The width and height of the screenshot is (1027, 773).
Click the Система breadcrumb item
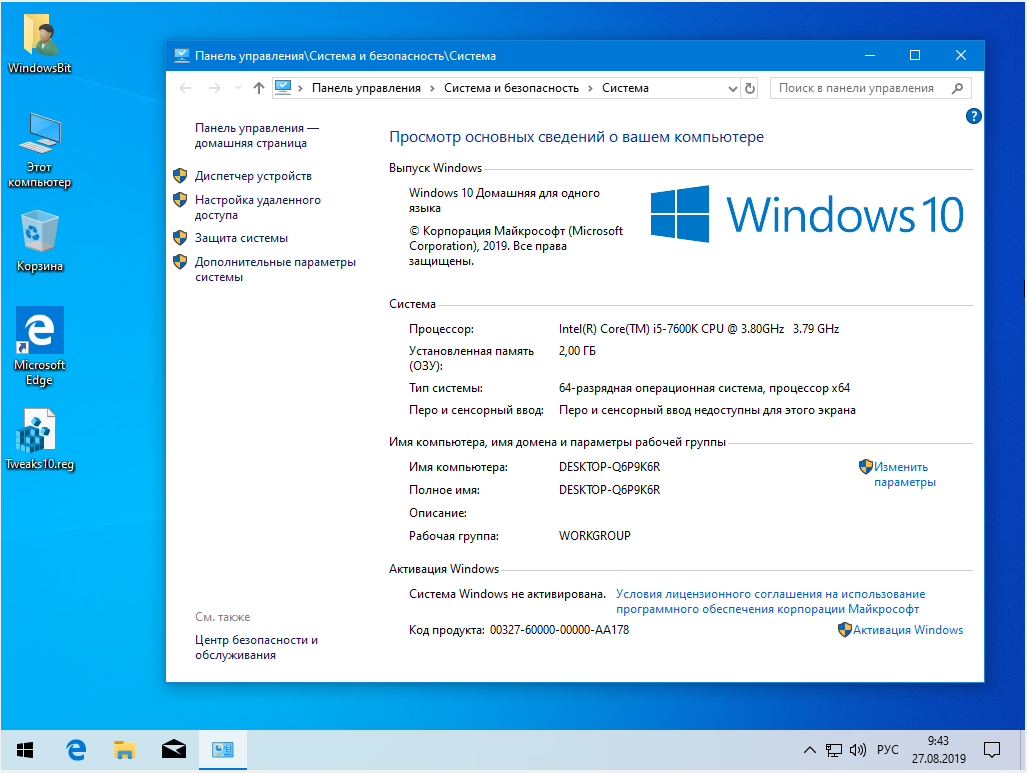click(x=625, y=88)
